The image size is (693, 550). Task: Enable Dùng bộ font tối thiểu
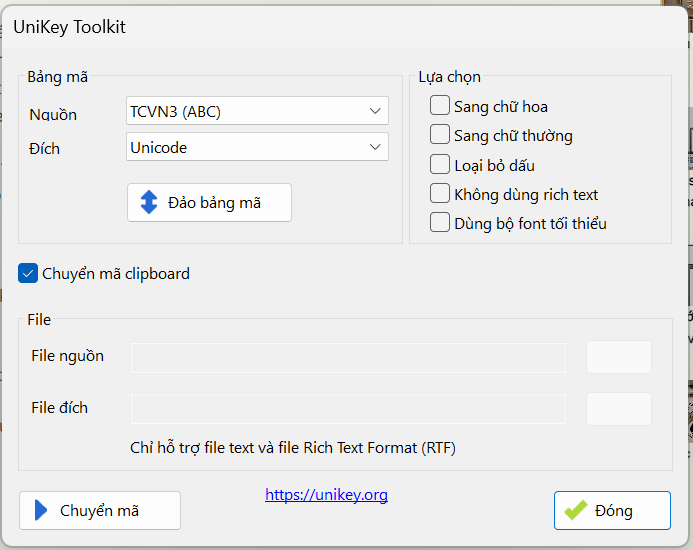coord(440,222)
